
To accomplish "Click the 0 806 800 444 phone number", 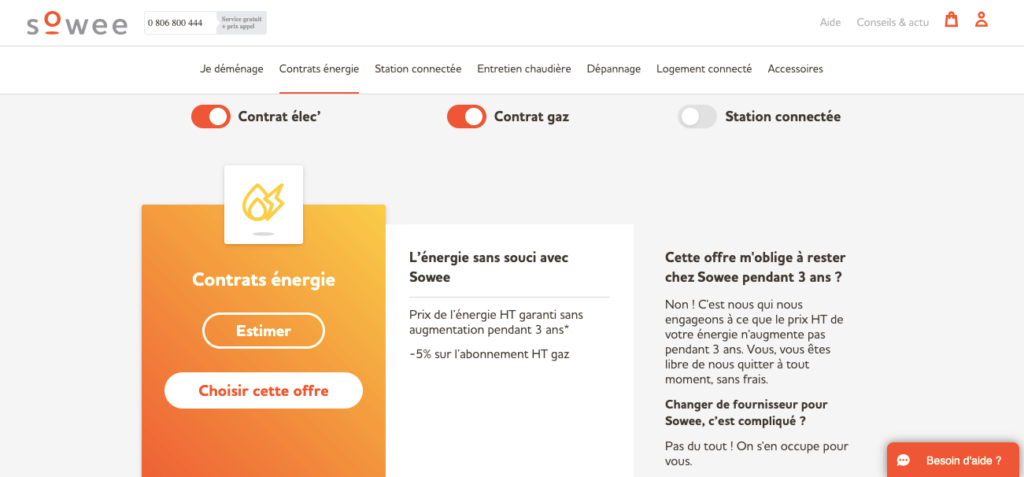I will click(x=175, y=23).
